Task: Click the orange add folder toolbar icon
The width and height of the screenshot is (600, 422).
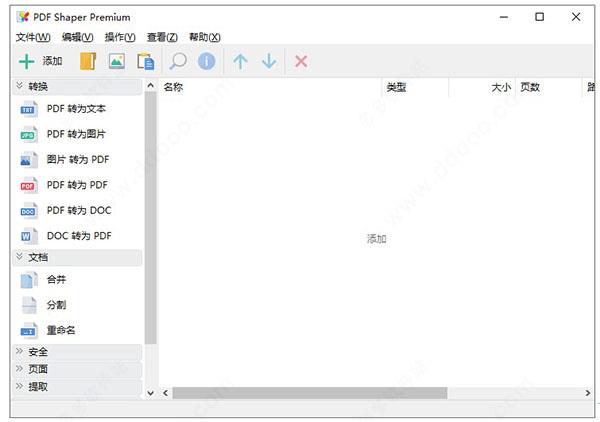Action: click(88, 61)
